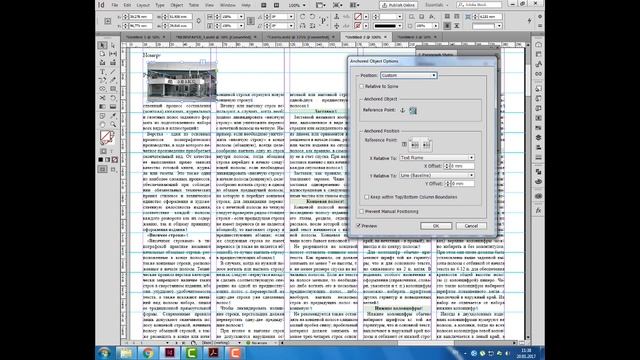Click the reference point locator in Control panel
Screen dimensions: 640x360
(x=108, y=21)
